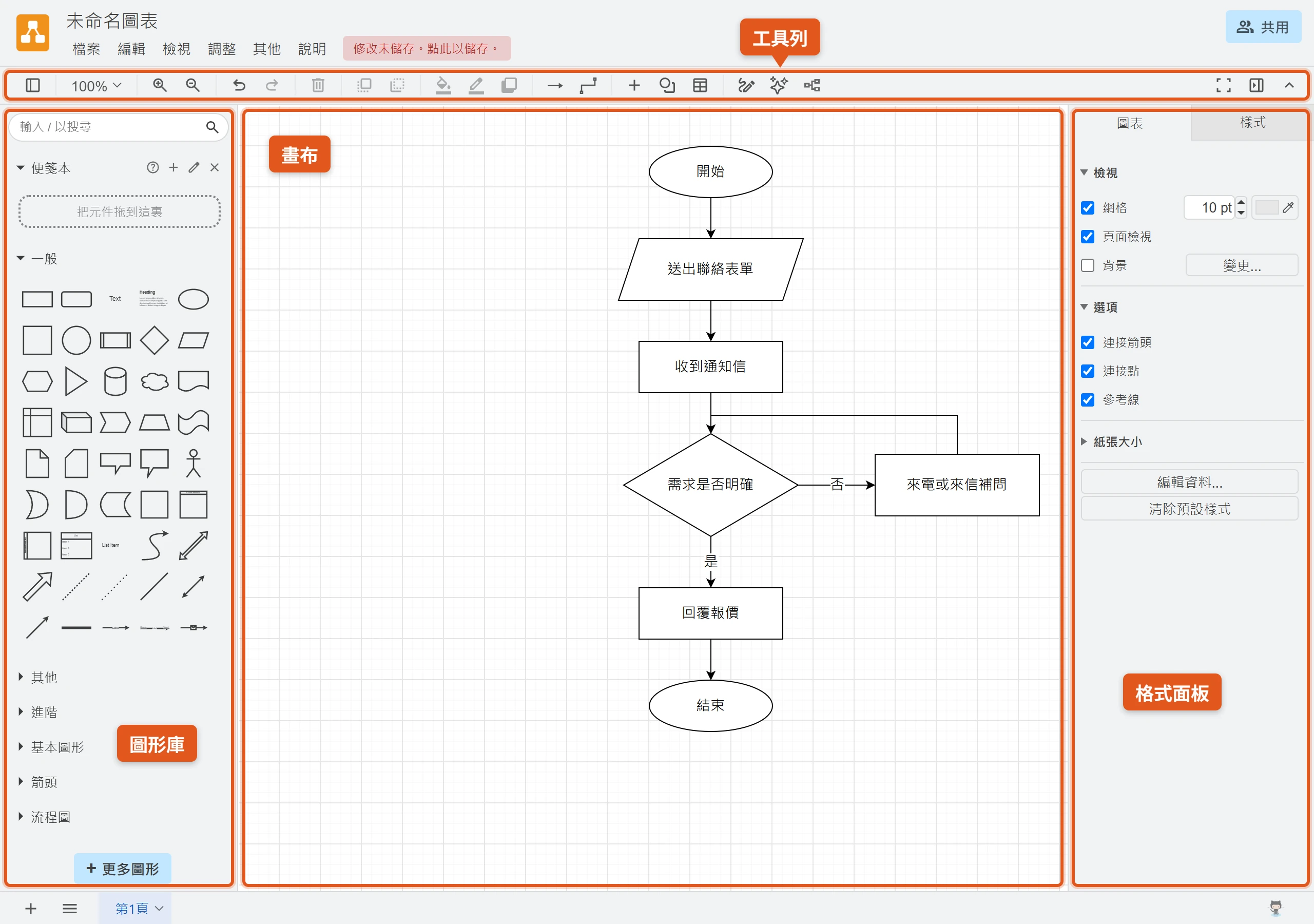
Task: Open the grid color swatch picker
Action: coord(1274,208)
